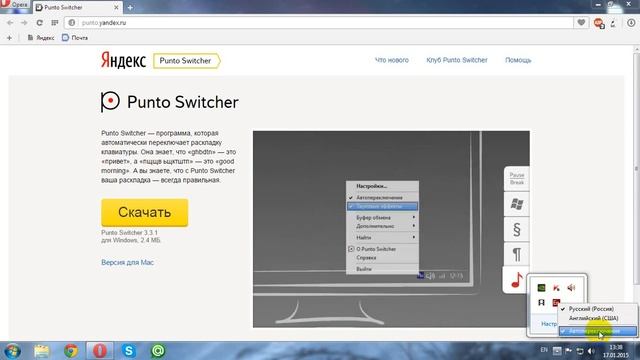This screenshot has height=360, width=640.
Task: Select the Windows logo key tile
Action: 517,204
